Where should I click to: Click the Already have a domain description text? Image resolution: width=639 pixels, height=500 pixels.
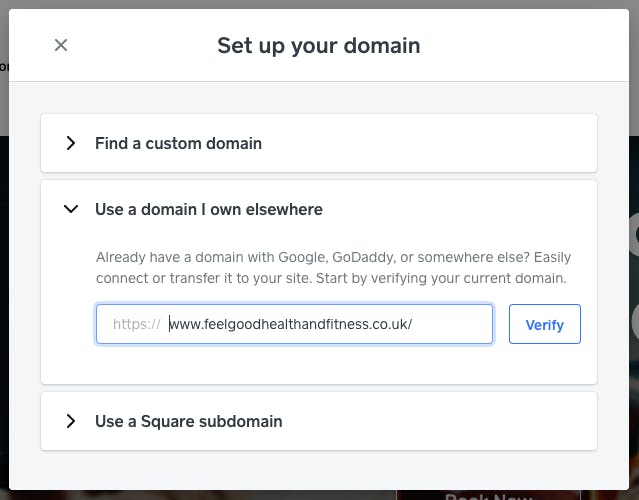[x=333, y=268]
